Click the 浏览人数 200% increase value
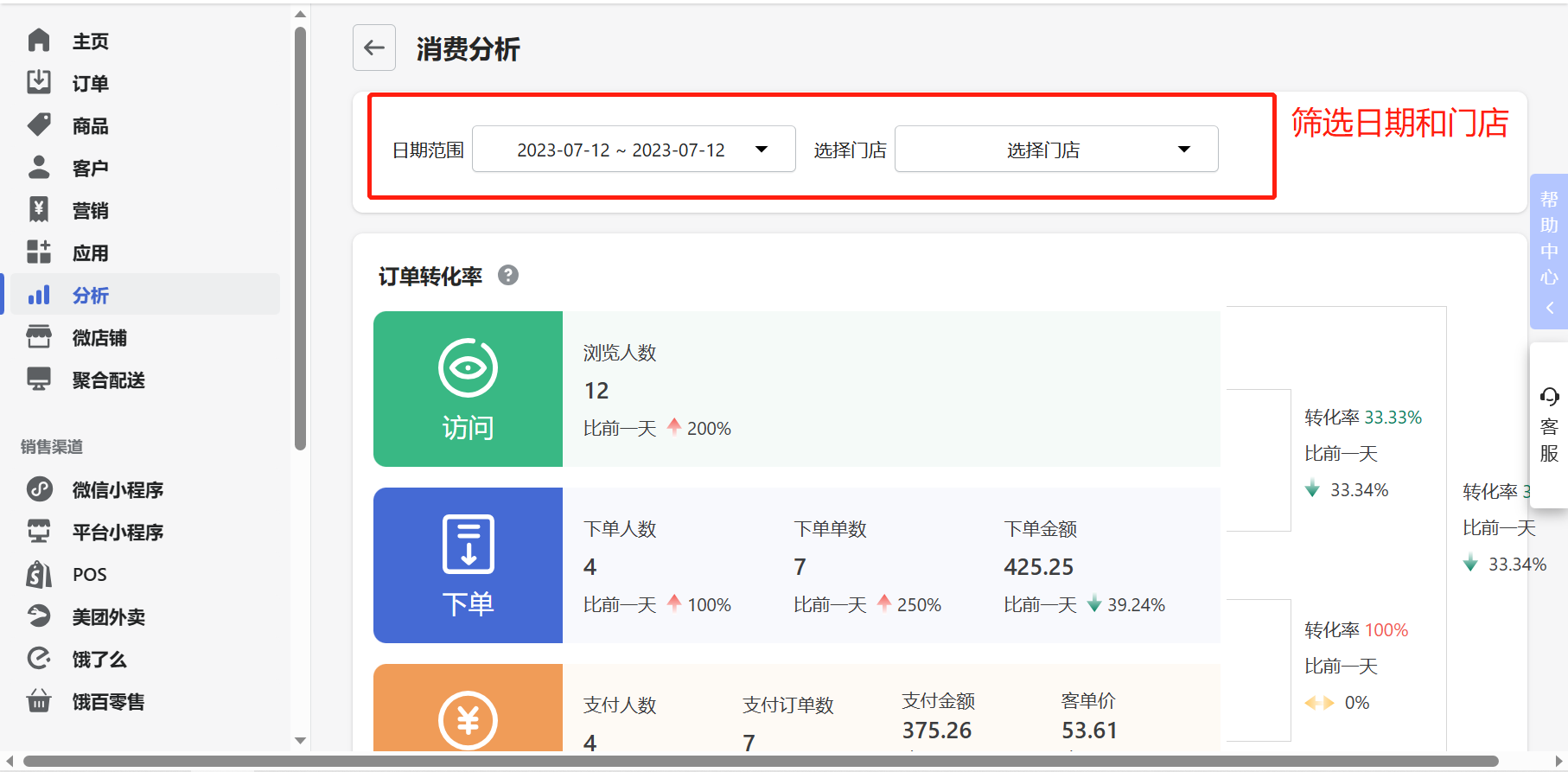The image size is (1568, 772). point(709,429)
